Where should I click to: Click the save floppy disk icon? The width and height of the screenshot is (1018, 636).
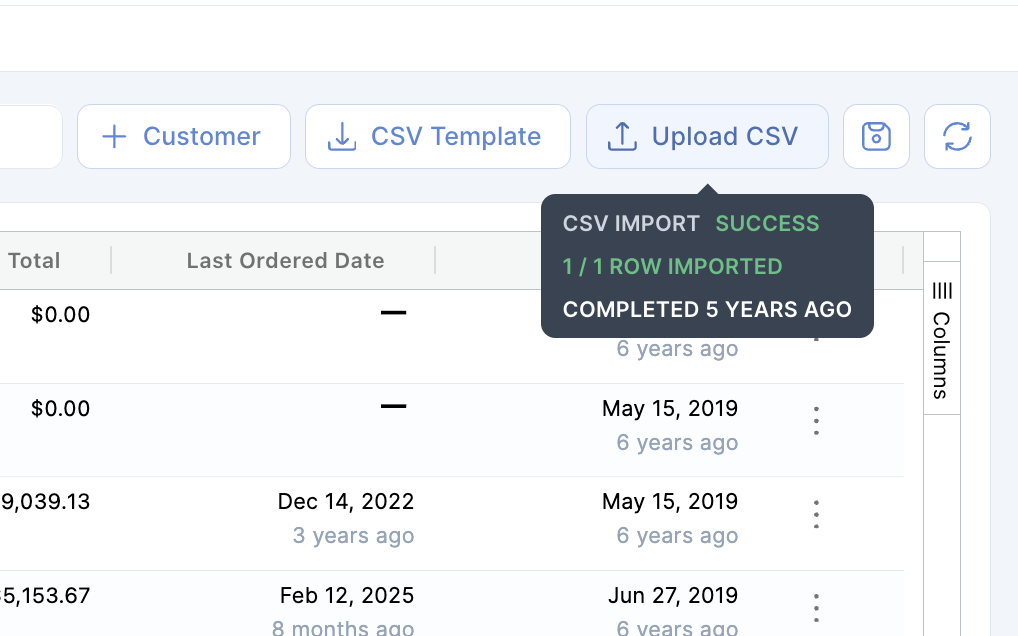(876, 137)
